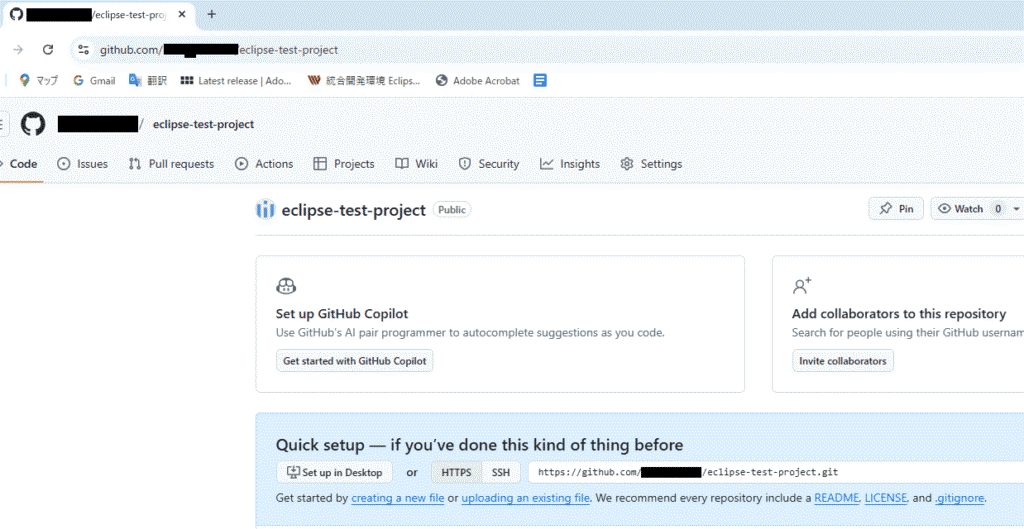Pin the repository with Pin button

pyautogui.click(x=896, y=209)
